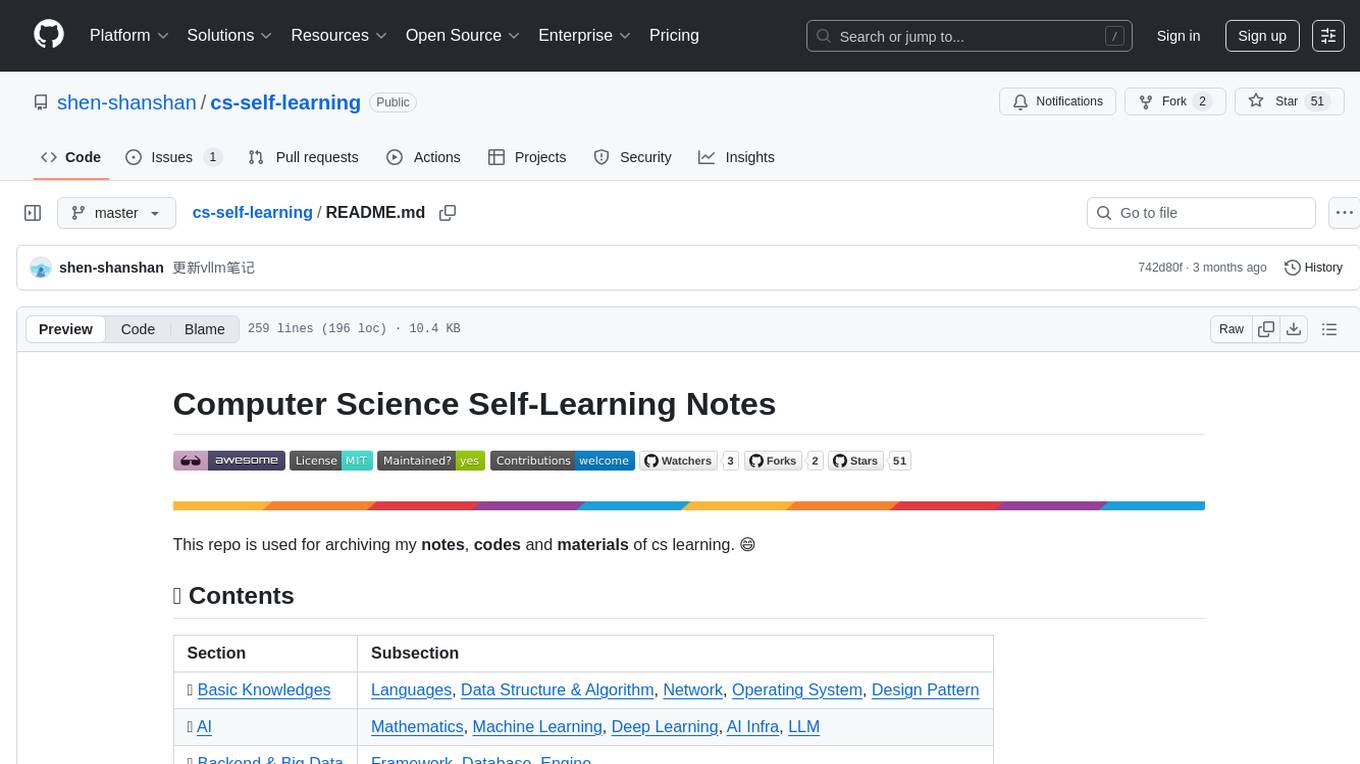Screen dimensions: 1360x764
Task: Open the LLM subsection link
Action: [x=804, y=727]
